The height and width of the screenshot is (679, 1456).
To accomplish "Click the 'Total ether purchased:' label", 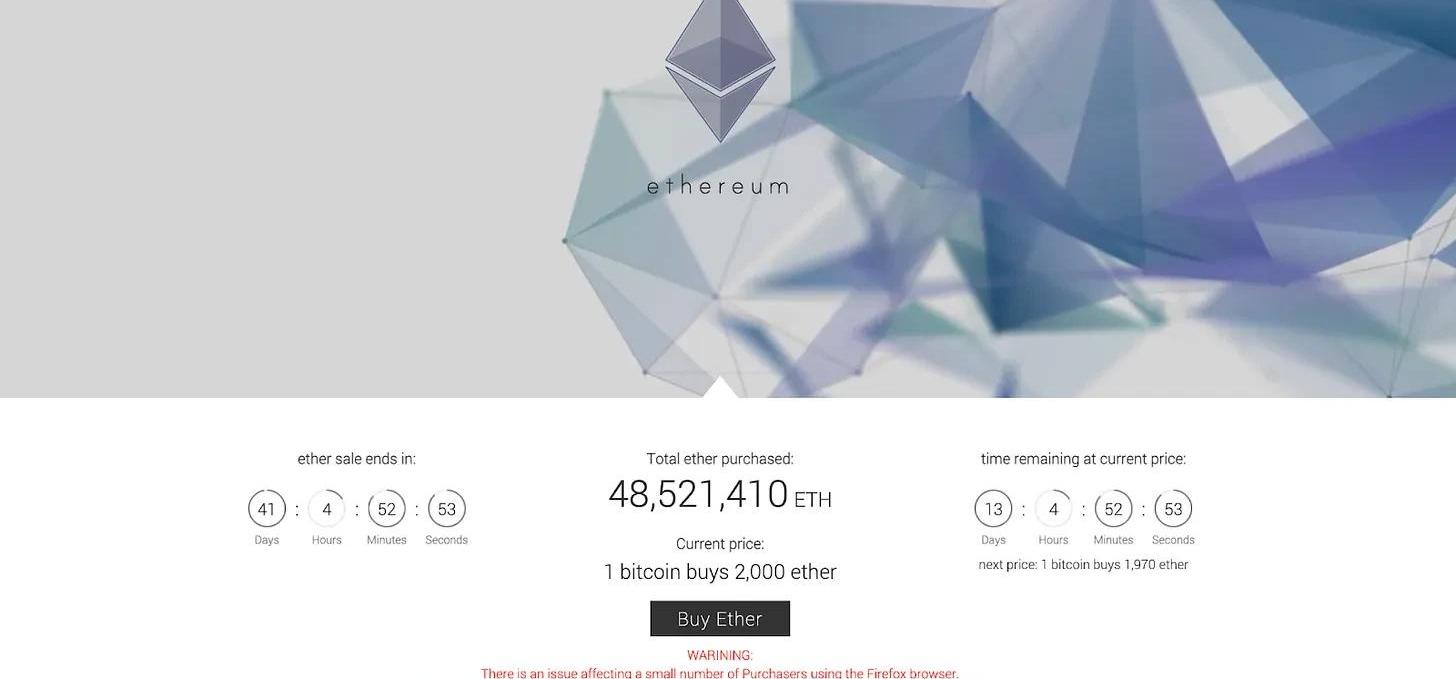I will pos(720,459).
